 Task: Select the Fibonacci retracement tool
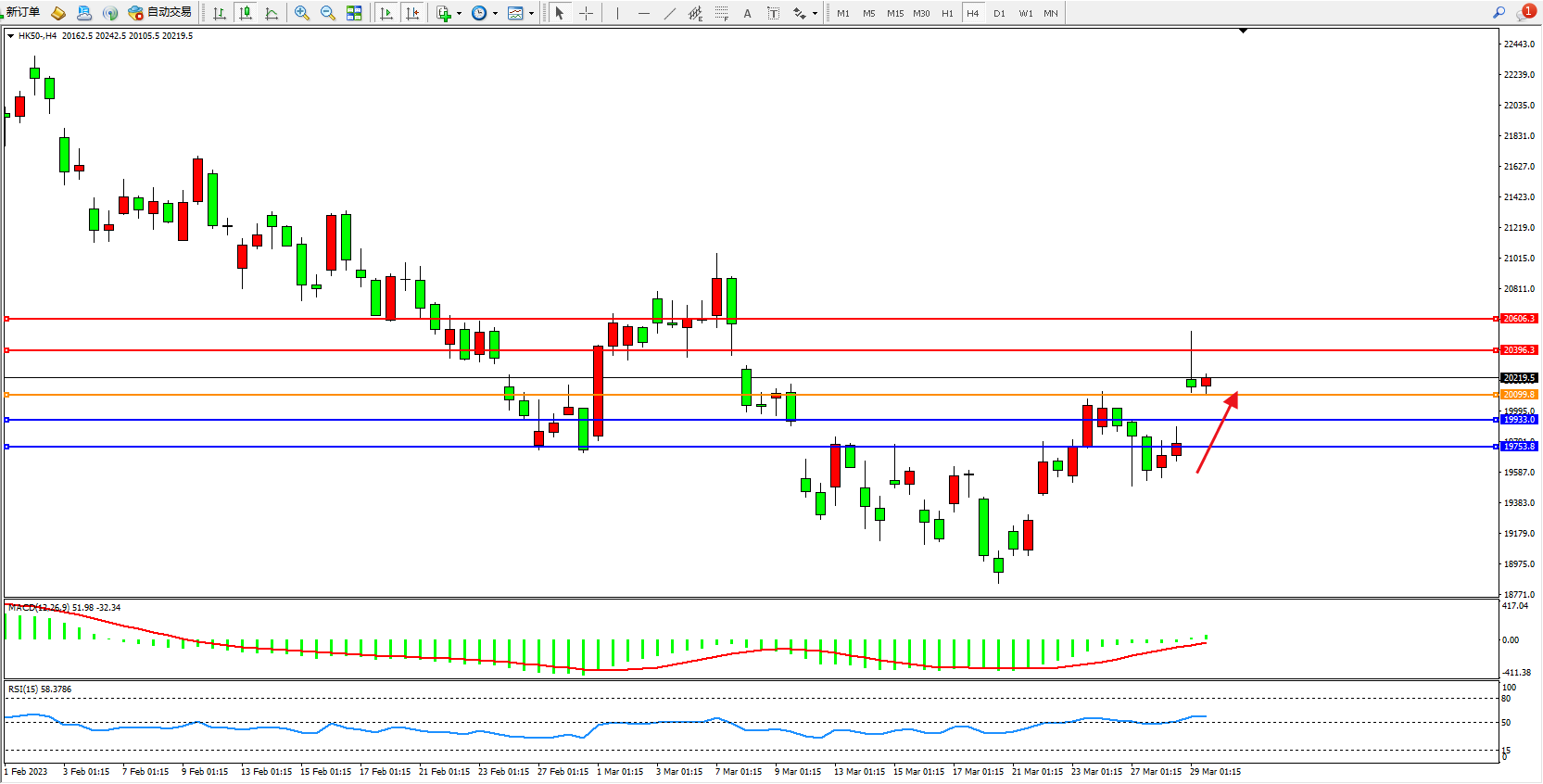(x=721, y=13)
